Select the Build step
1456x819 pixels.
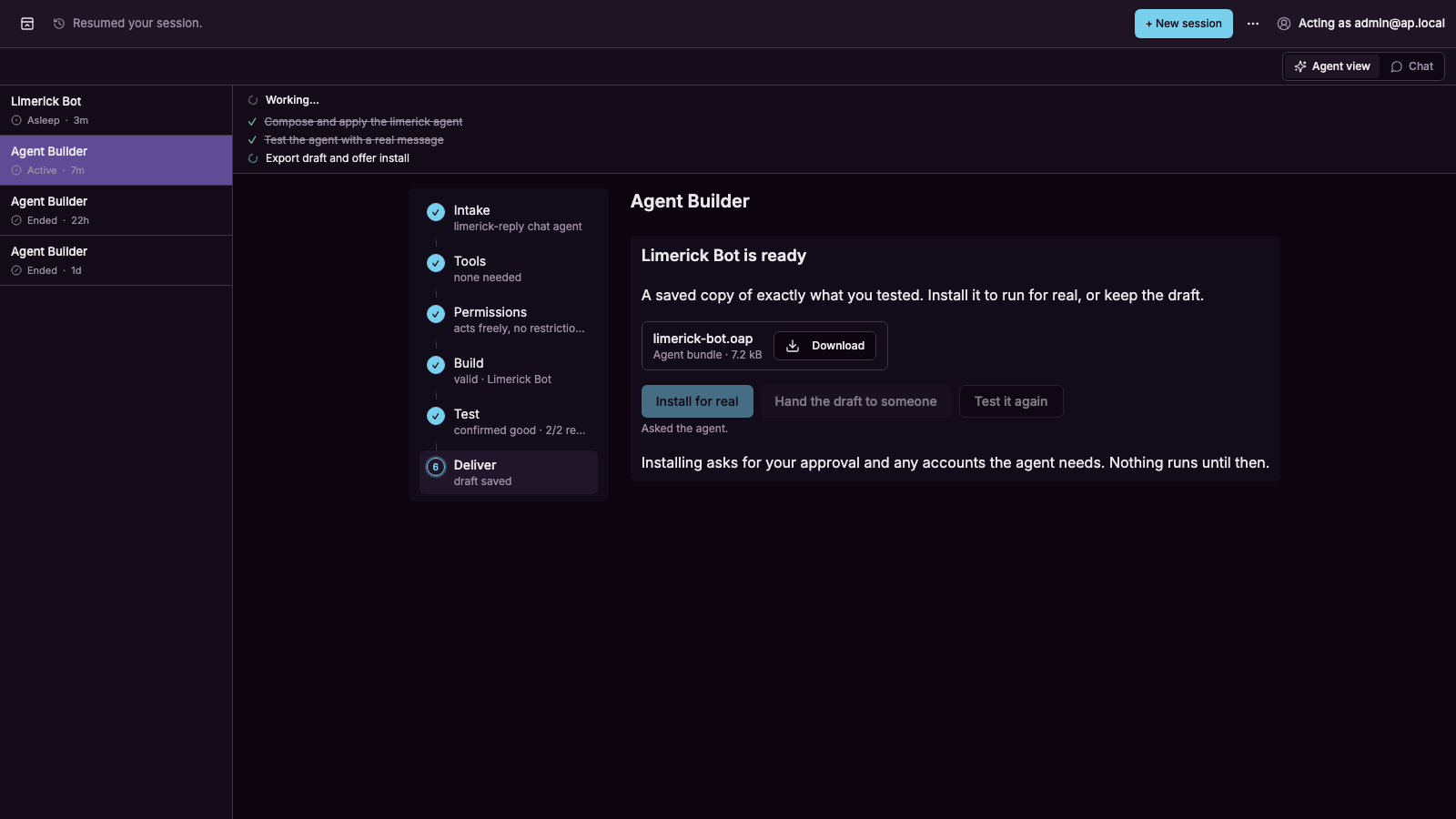point(508,370)
